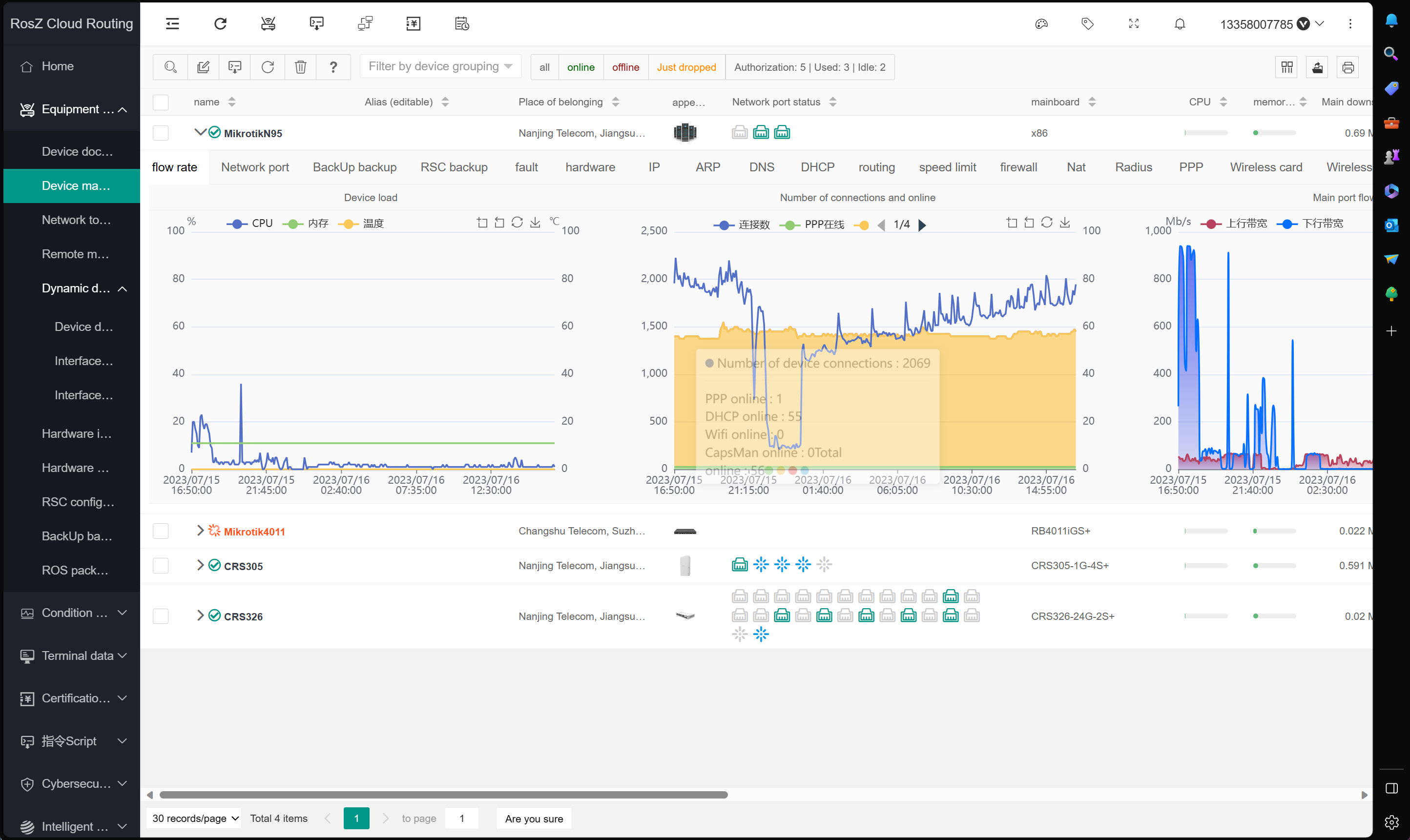Click the search magnifier icon in device toolbar

pyautogui.click(x=170, y=67)
